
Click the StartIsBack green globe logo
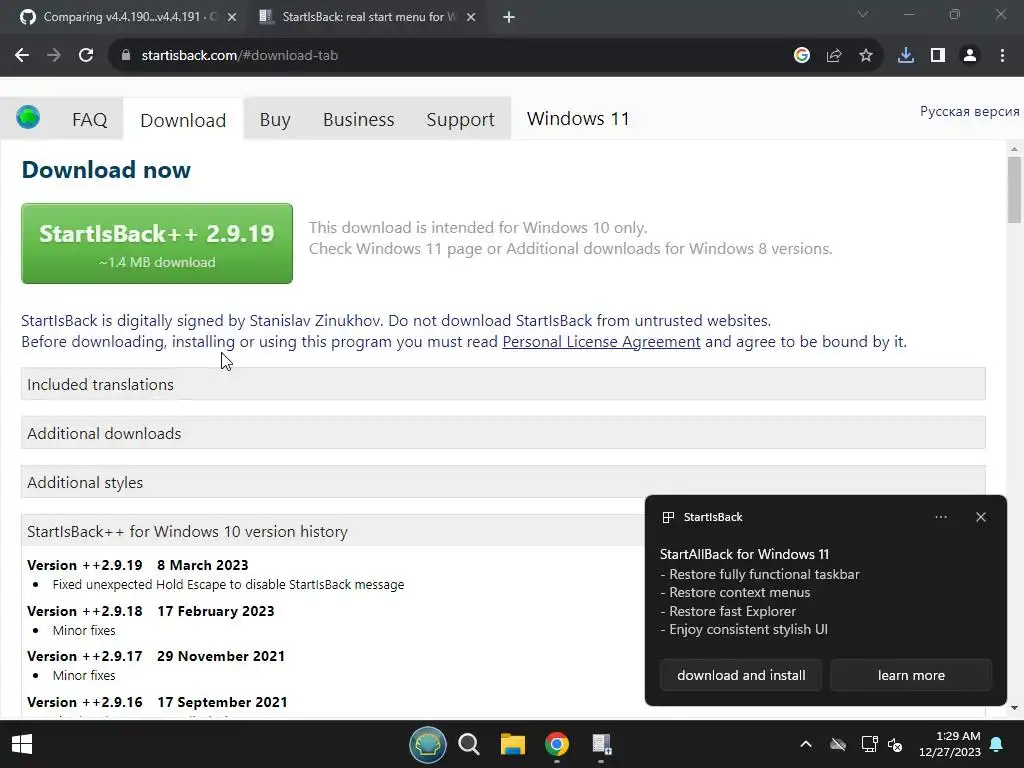point(28,118)
